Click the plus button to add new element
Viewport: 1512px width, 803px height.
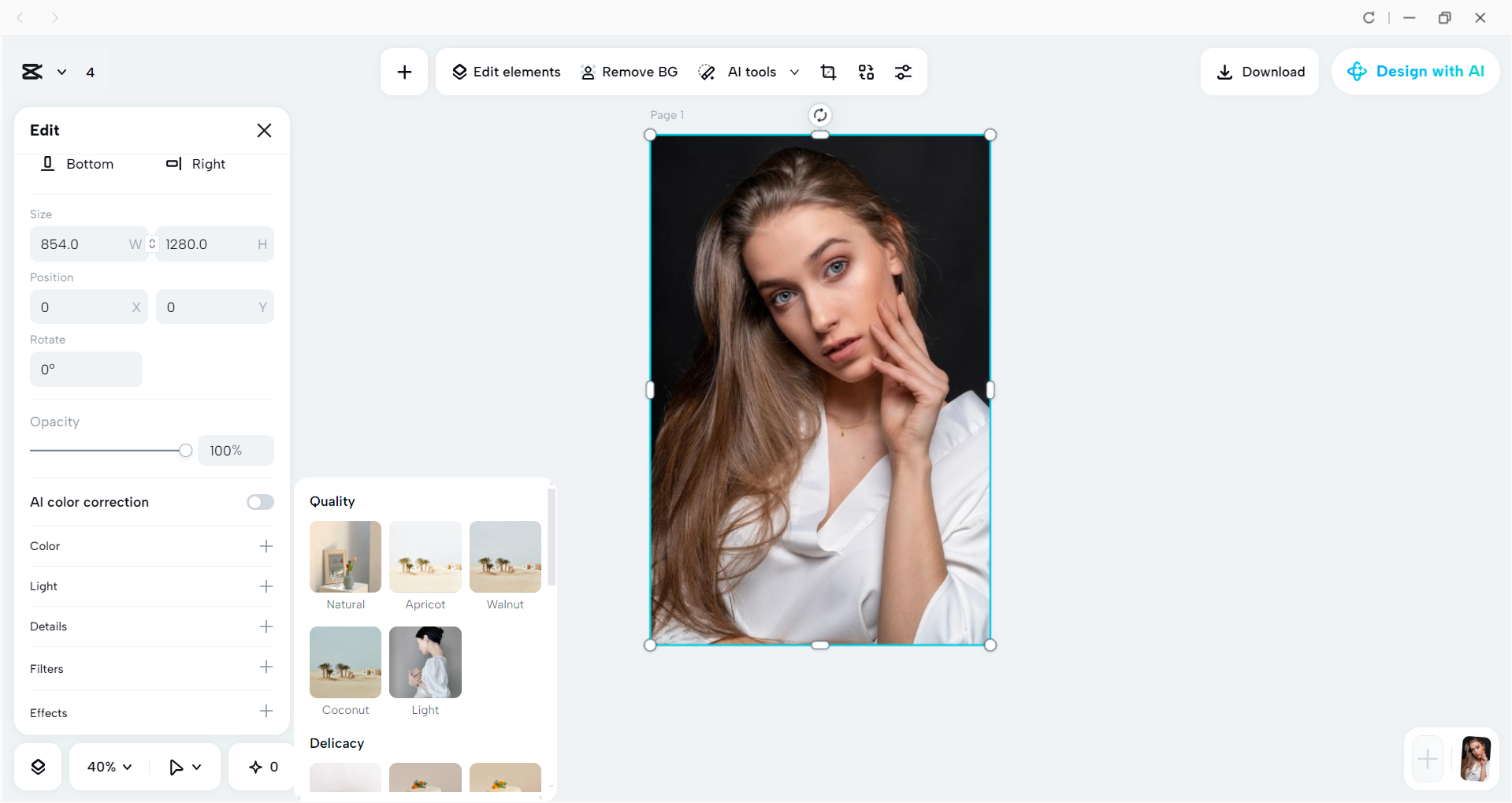pos(403,72)
